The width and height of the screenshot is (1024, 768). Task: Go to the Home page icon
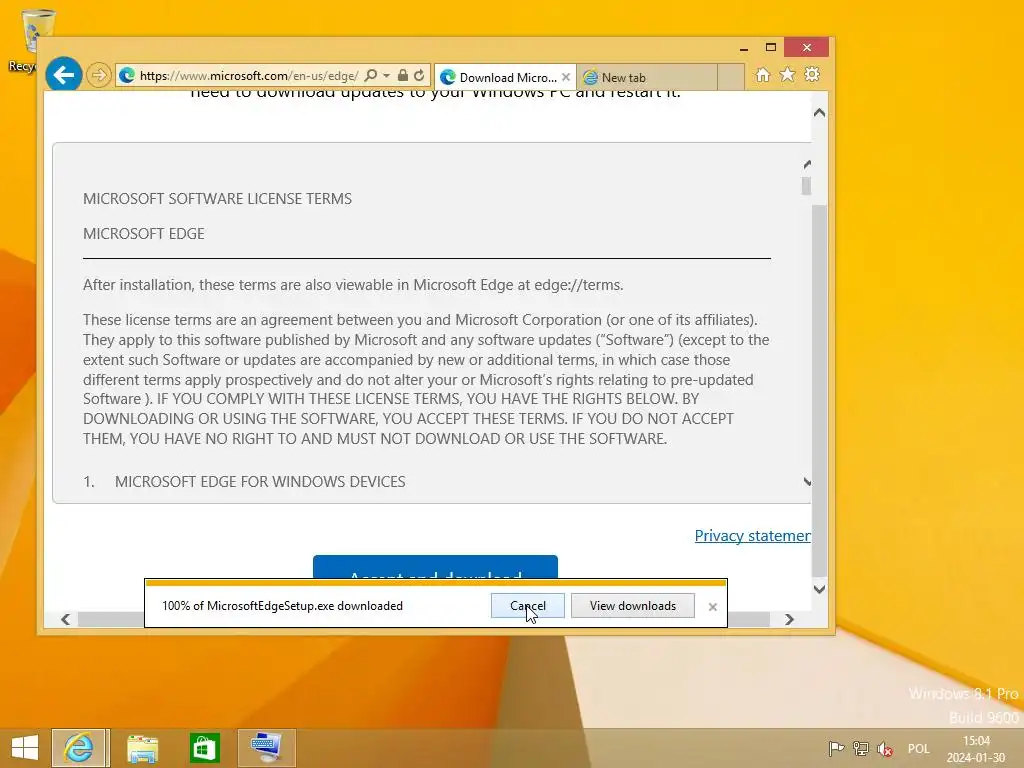[x=763, y=75]
